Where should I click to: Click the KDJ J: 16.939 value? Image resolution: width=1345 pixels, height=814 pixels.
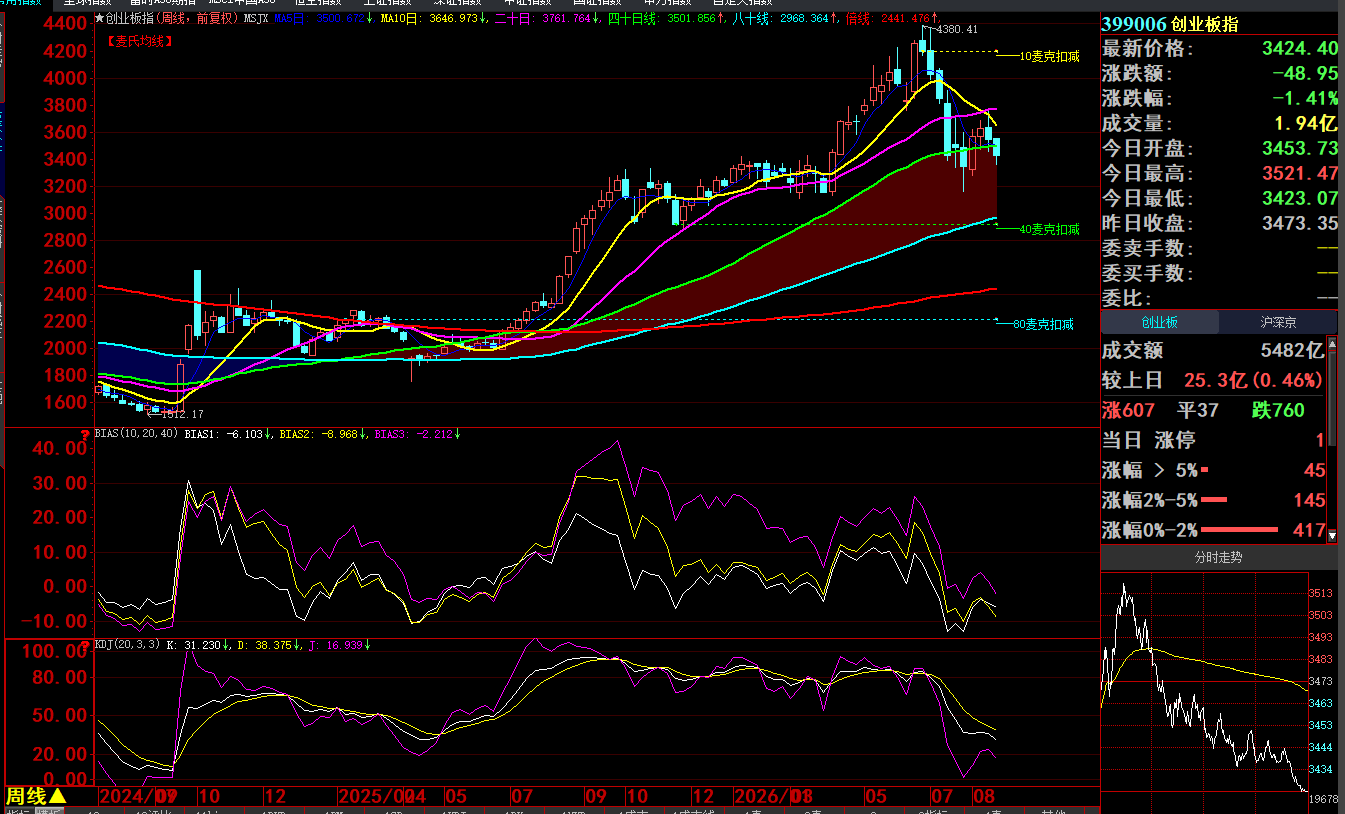tap(340, 645)
